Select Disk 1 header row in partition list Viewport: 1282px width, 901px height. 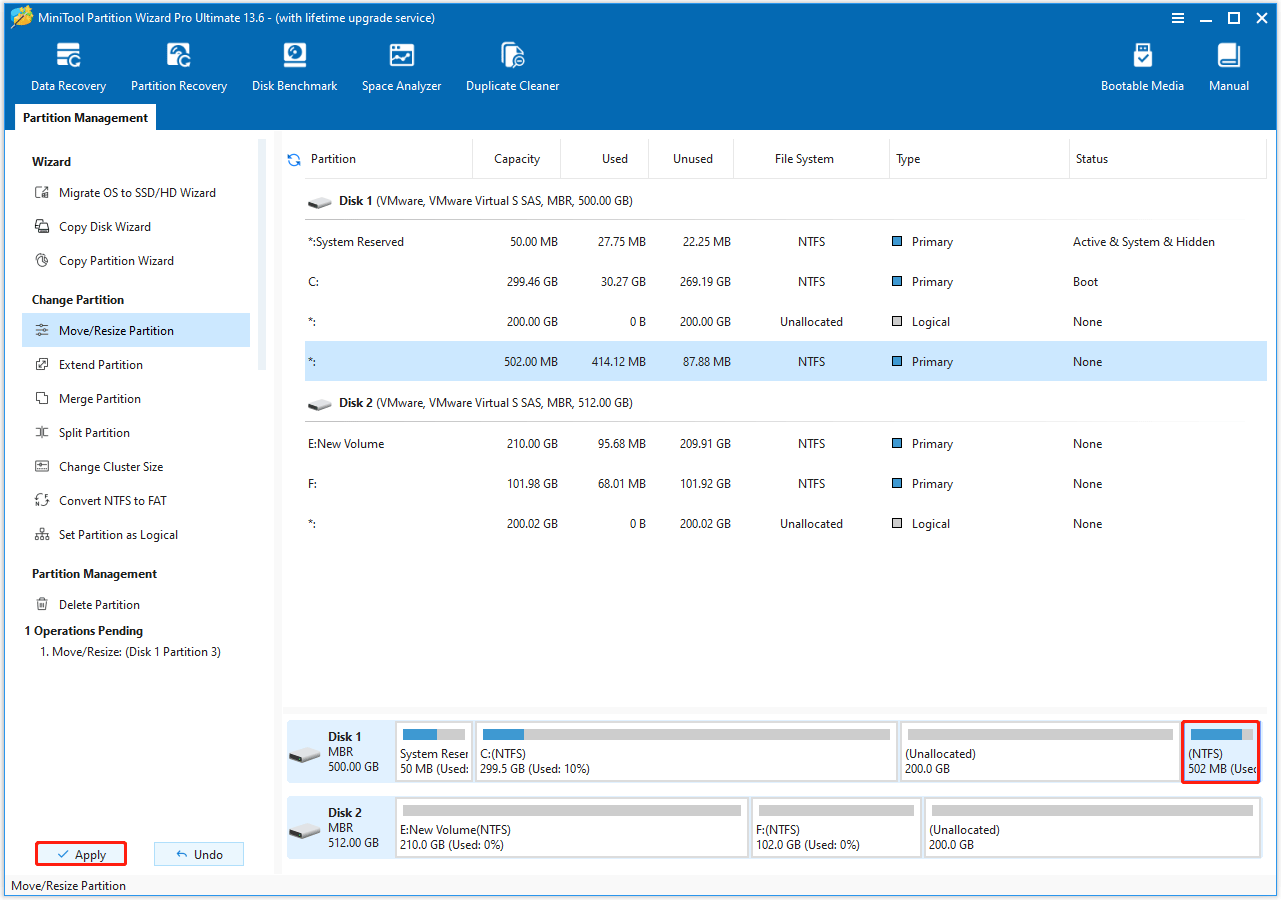(x=786, y=201)
